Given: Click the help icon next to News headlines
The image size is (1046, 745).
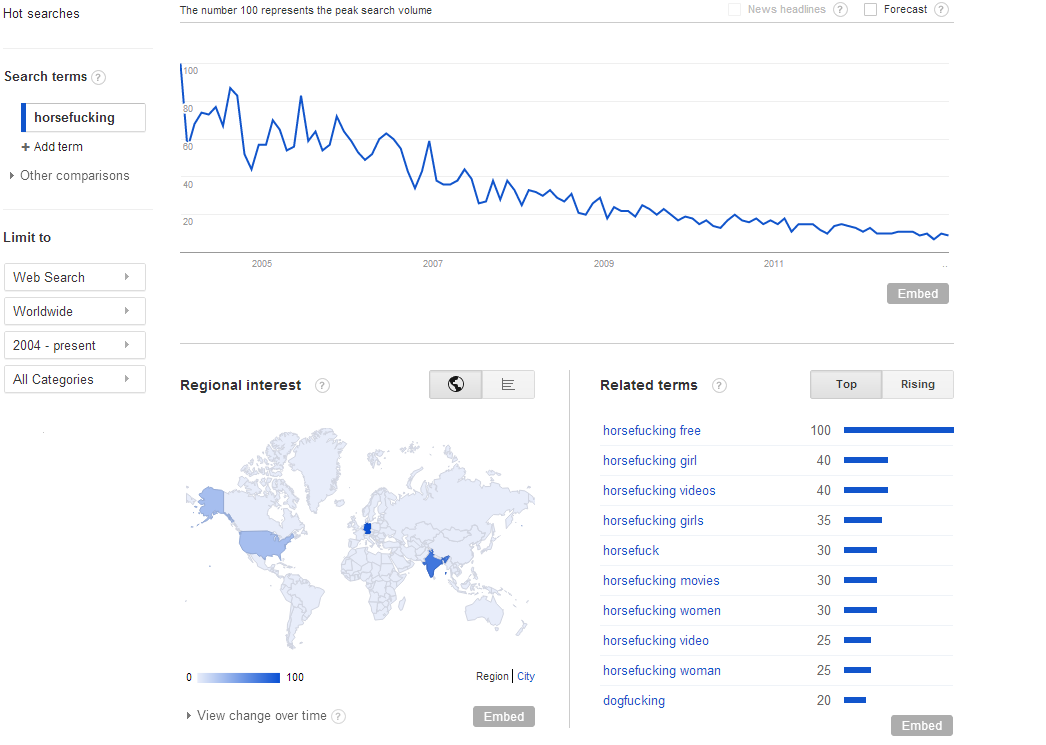Looking at the screenshot, I should pyautogui.click(x=841, y=10).
